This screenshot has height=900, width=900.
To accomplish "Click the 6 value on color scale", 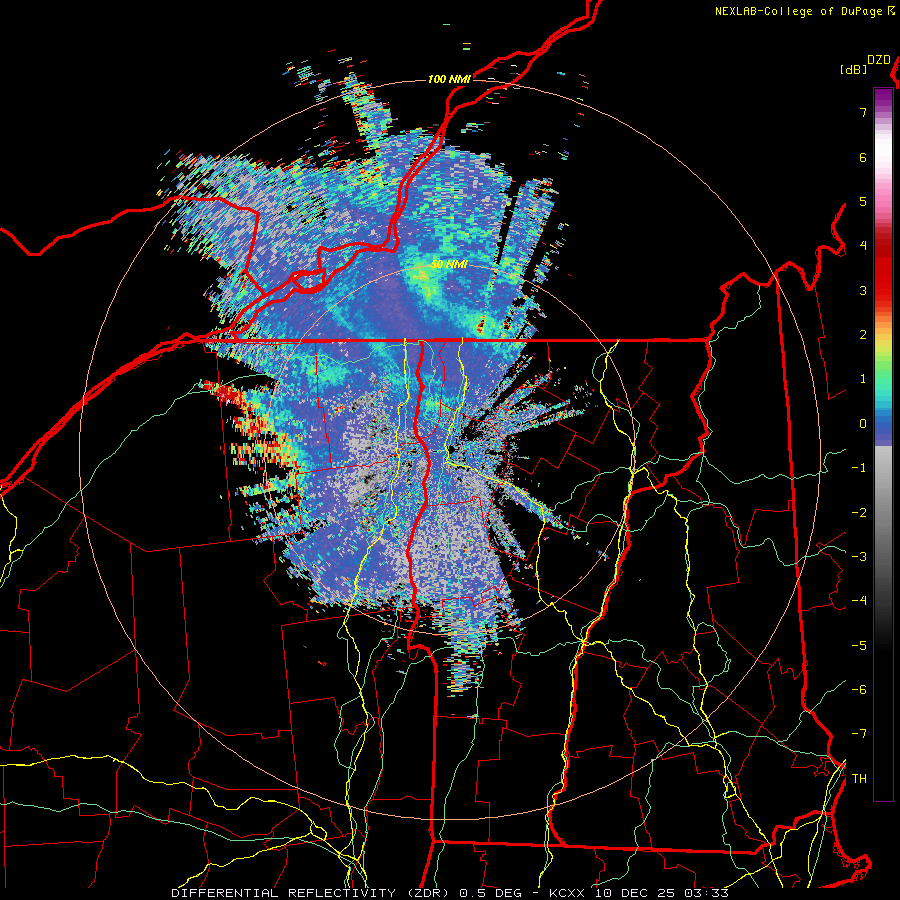I will tap(863, 157).
